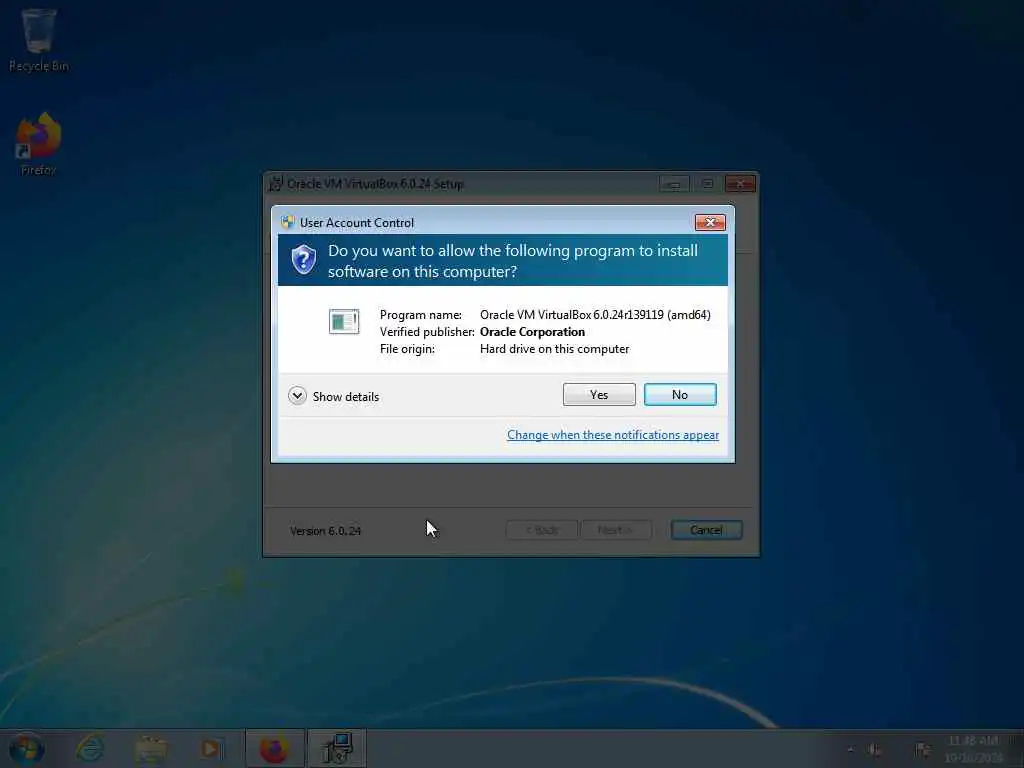Click the installer program icon beside Program name
The image size is (1024, 768).
pyautogui.click(x=344, y=321)
